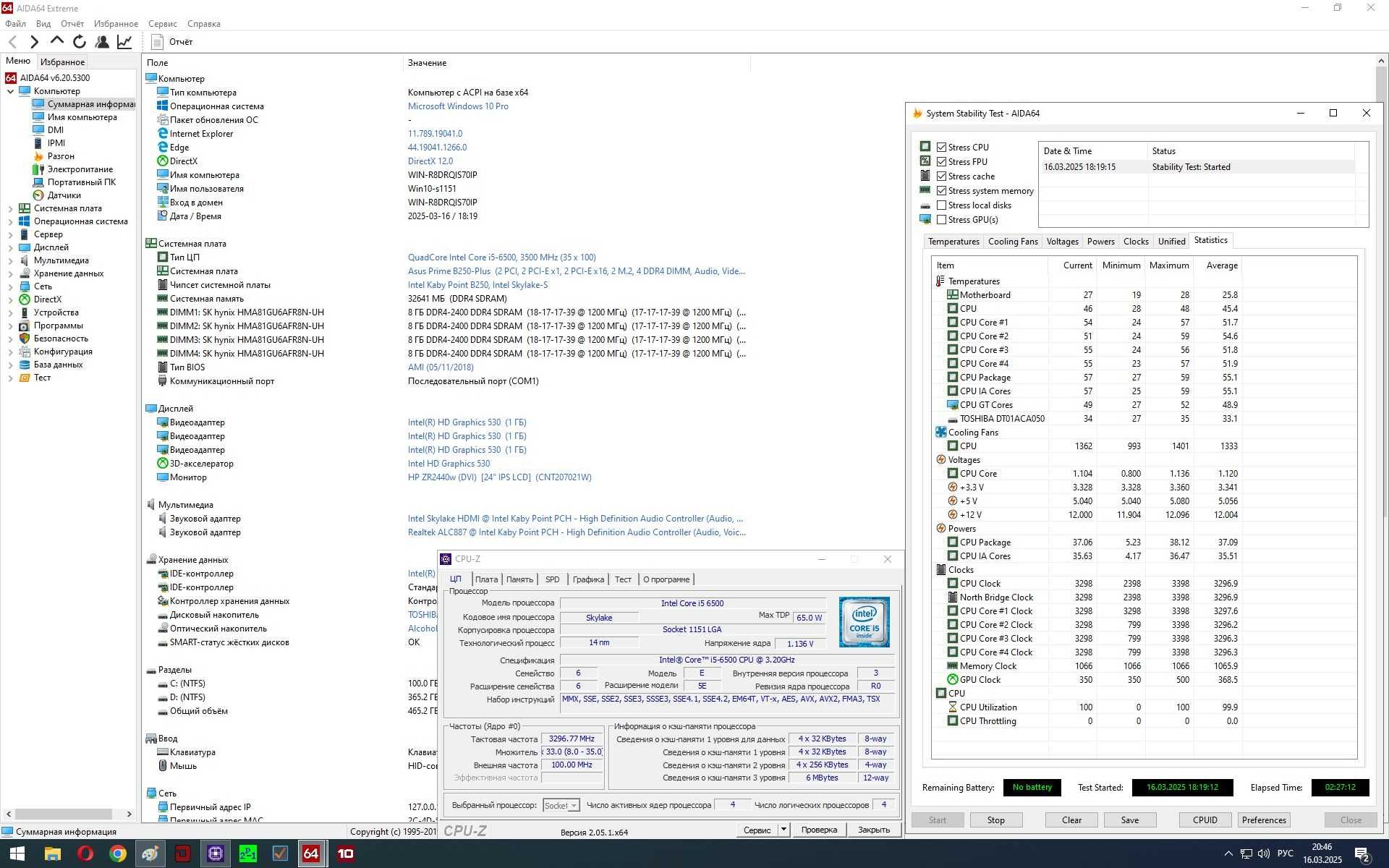
Task: Click the Закрыть button in CPU-Z
Action: click(874, 830)
